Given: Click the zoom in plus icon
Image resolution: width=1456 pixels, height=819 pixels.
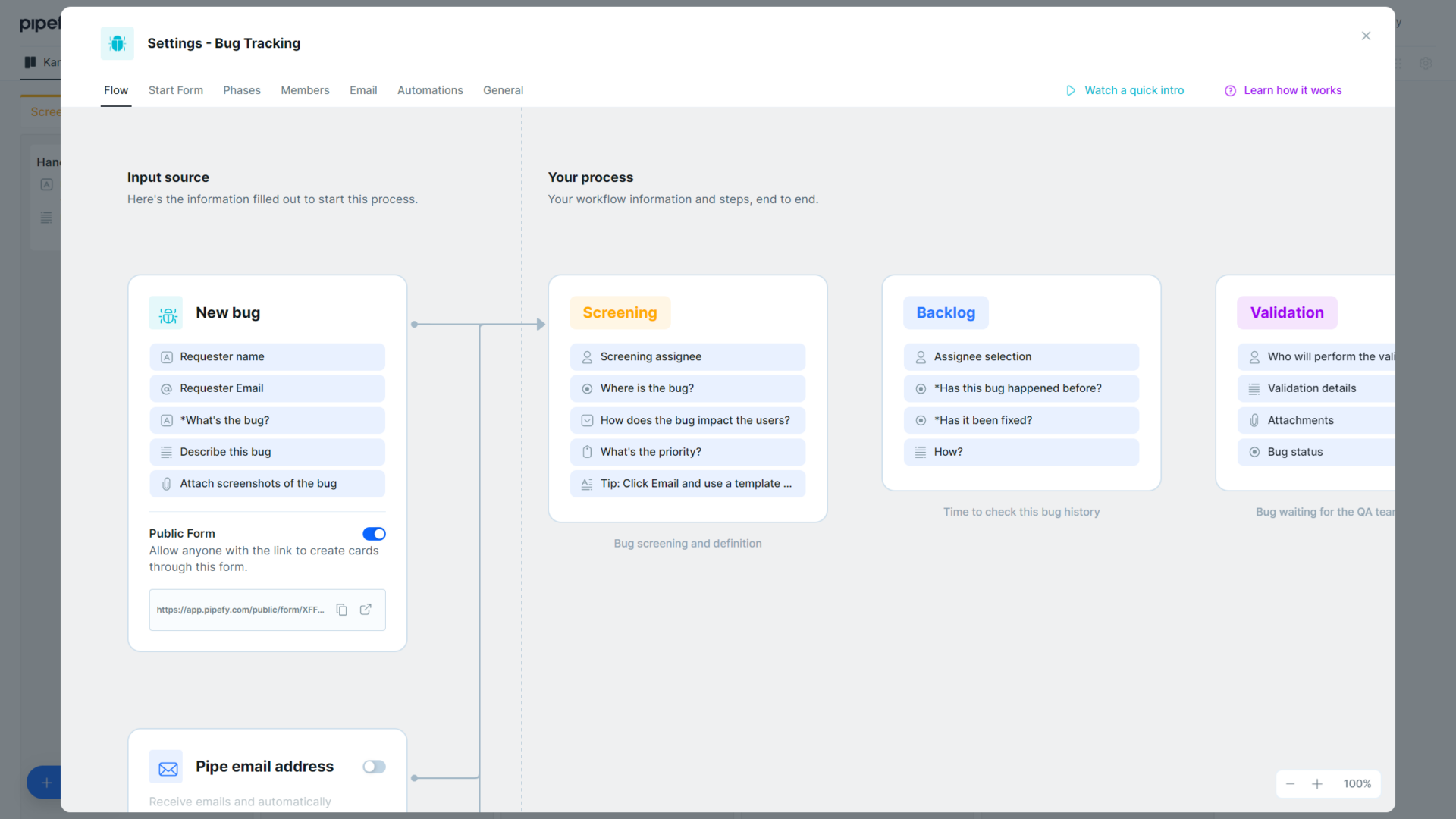Looking at the screenshot, I should 1317,784.
